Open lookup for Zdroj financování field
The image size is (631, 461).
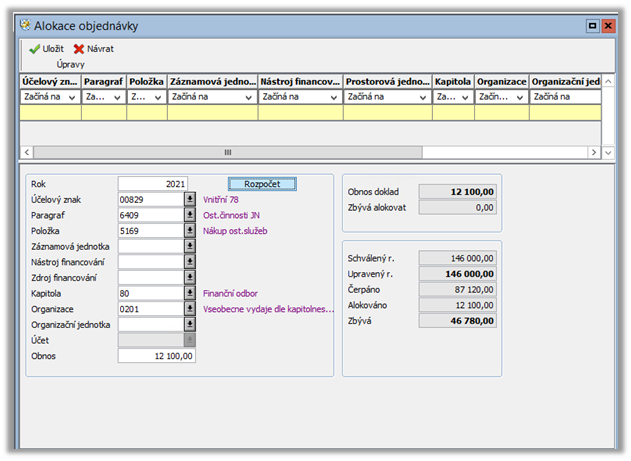pyautogui.click(x=190, y=278)
